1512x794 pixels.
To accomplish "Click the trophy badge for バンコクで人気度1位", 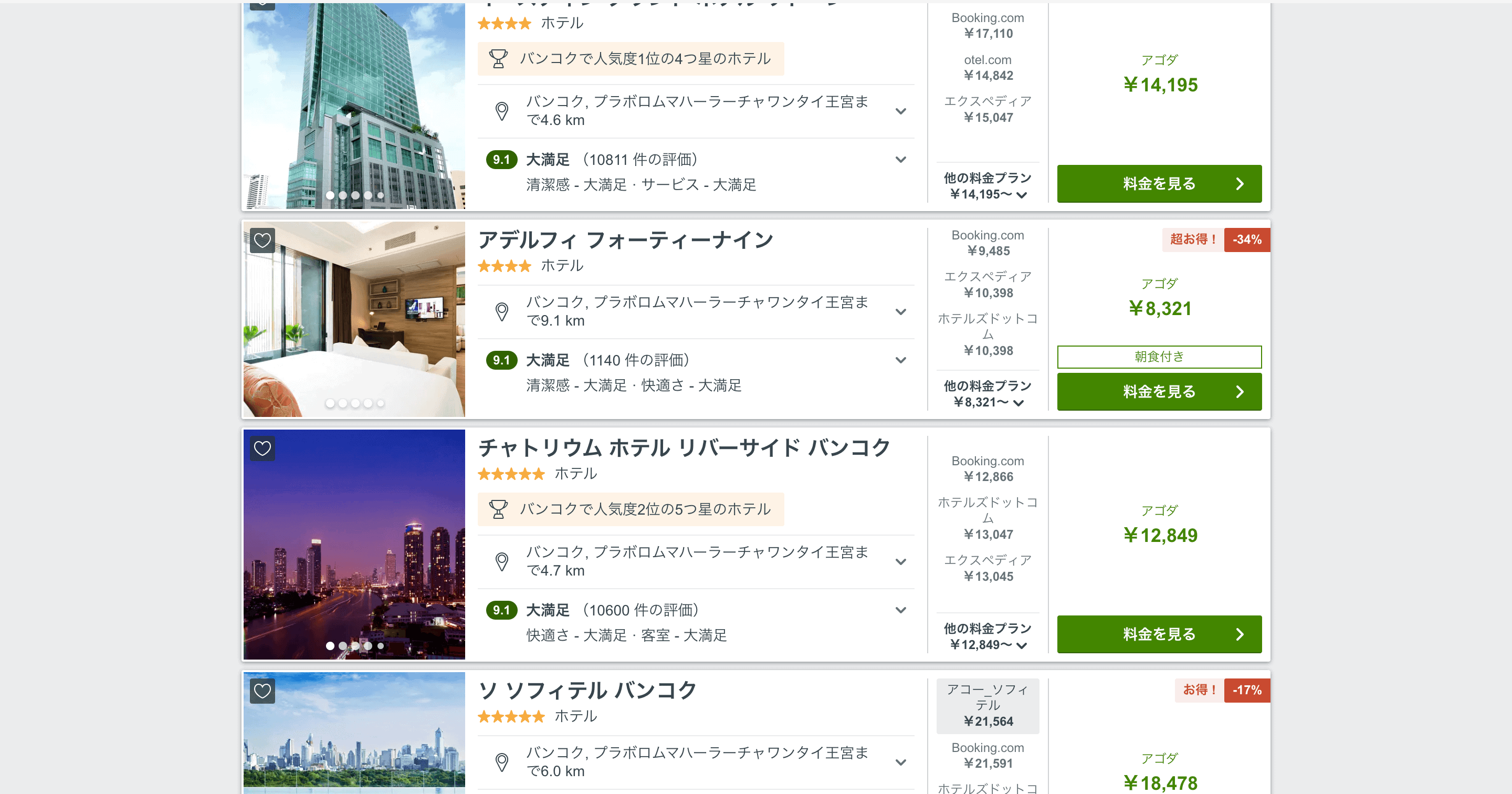I will [499, 58].
